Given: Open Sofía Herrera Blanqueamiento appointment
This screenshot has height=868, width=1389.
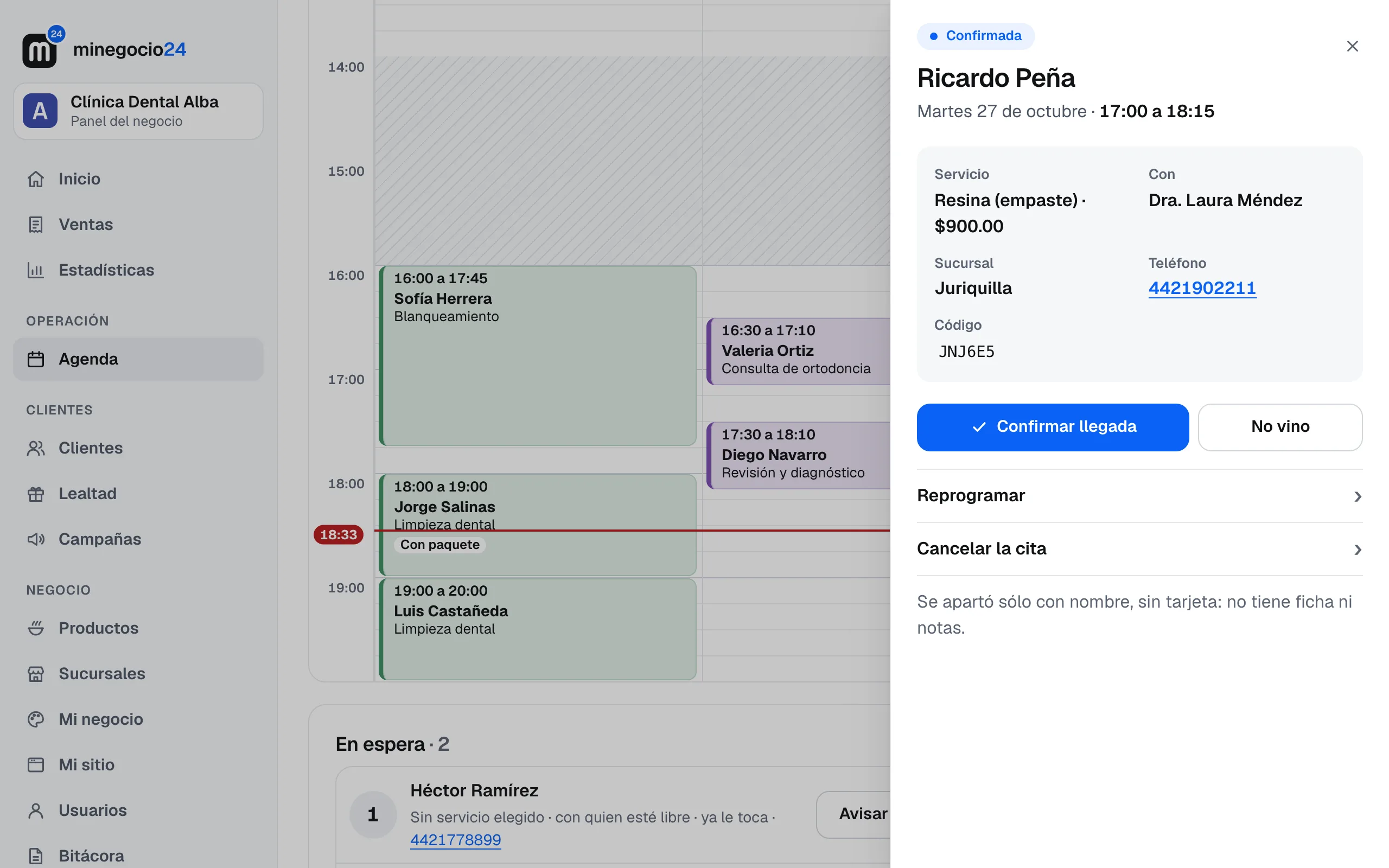Looking at the screenshot, I should [538, 356].
